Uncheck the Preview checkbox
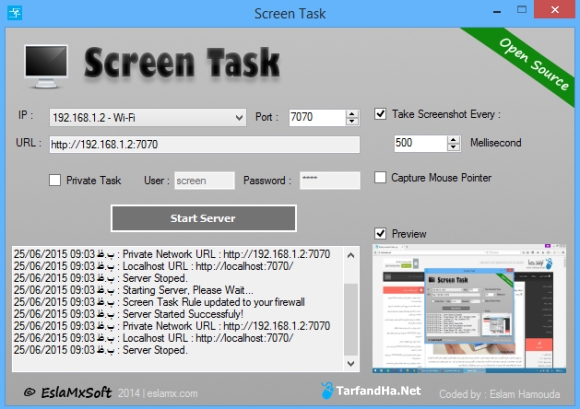Screen dimensions: 580x409 click(x=380, y=234)
